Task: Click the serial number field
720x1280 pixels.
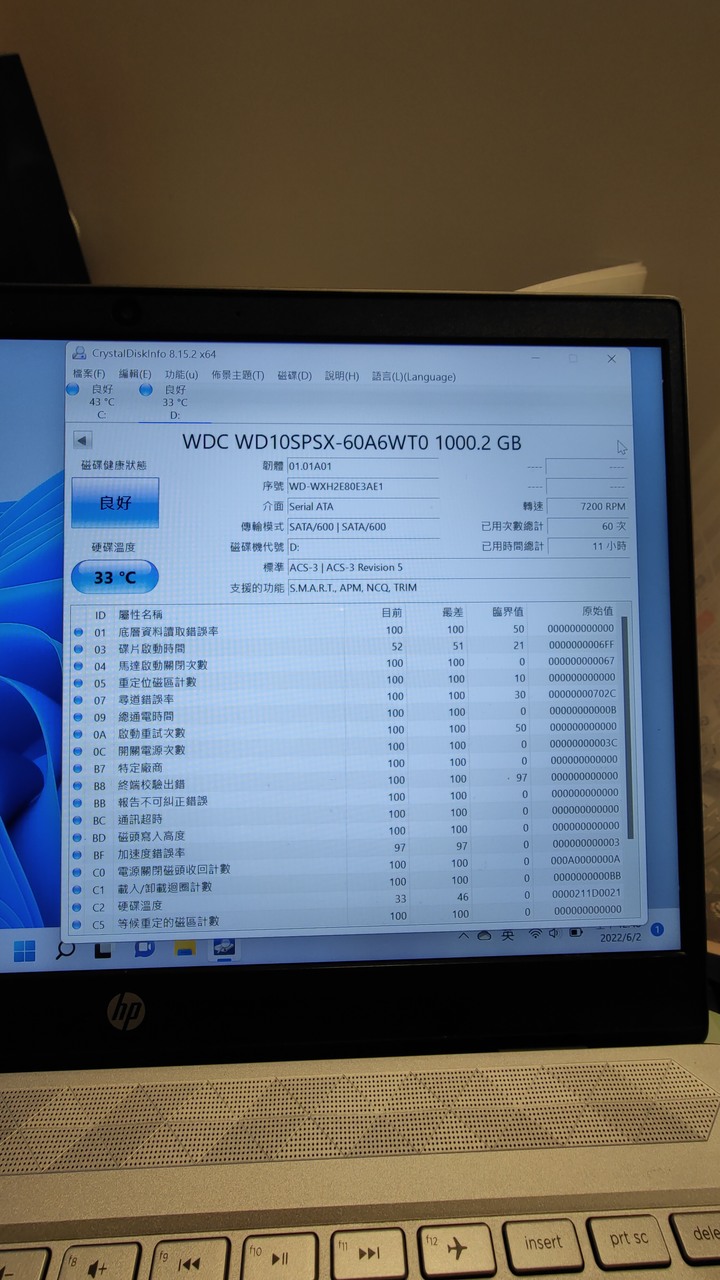Action: pyautogui.click(x=363, y=486)
